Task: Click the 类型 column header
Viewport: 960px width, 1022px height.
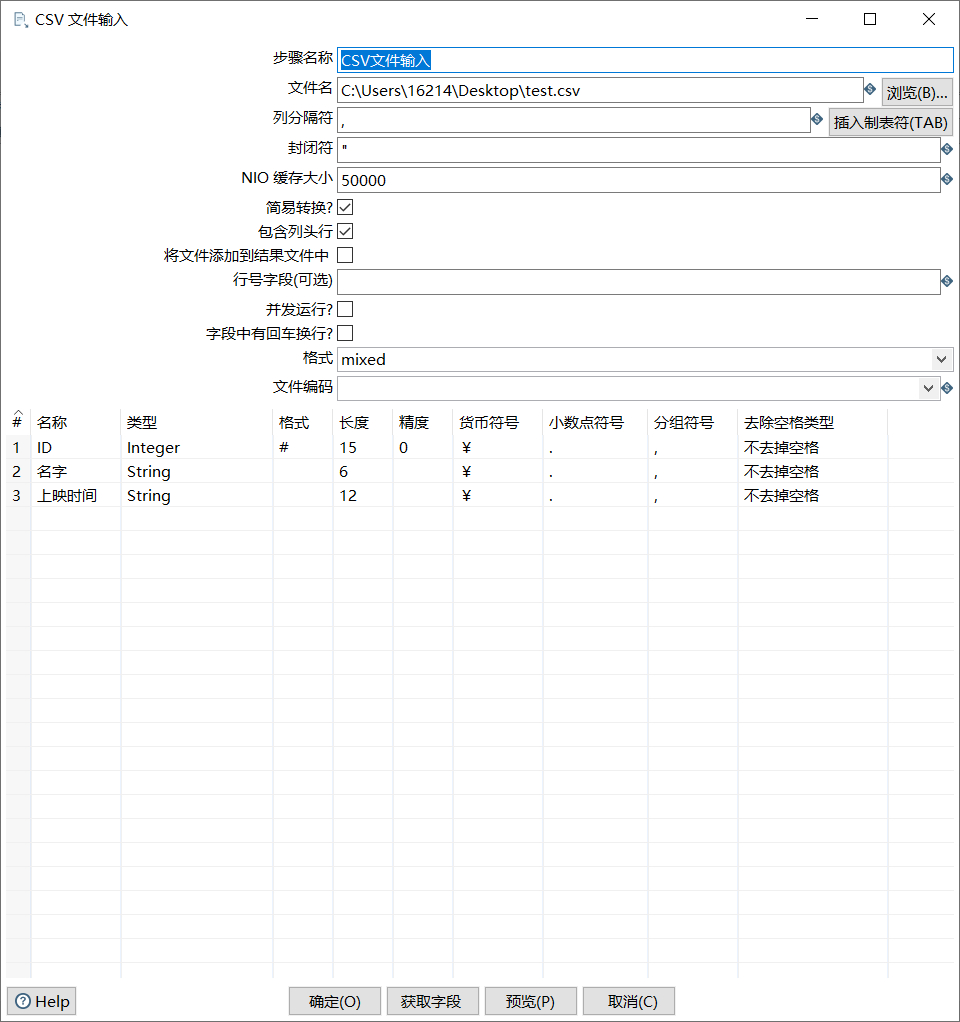Action: click(142, 423)
